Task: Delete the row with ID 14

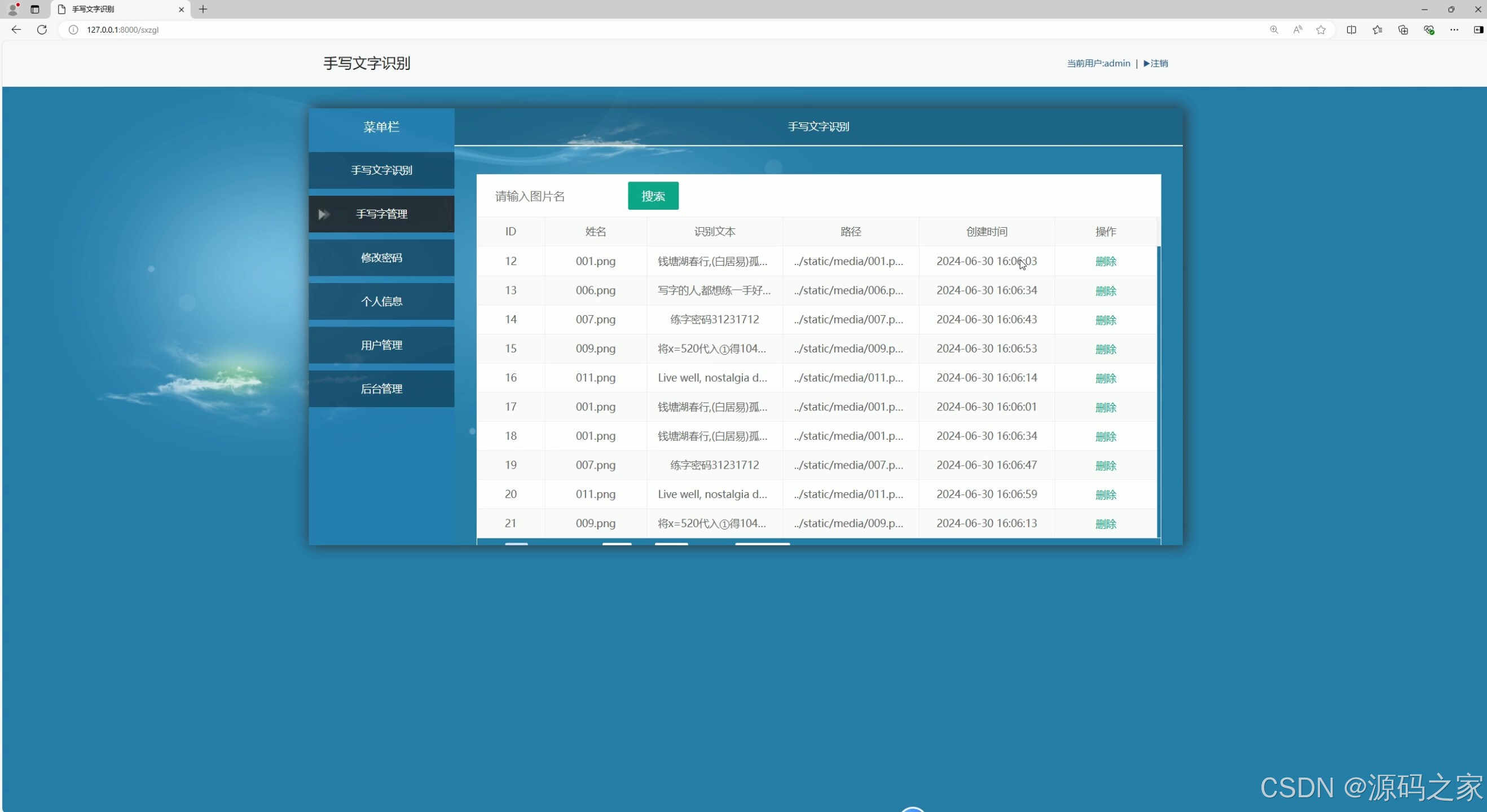Action: pyautogui.click(x=1106, y=320)
